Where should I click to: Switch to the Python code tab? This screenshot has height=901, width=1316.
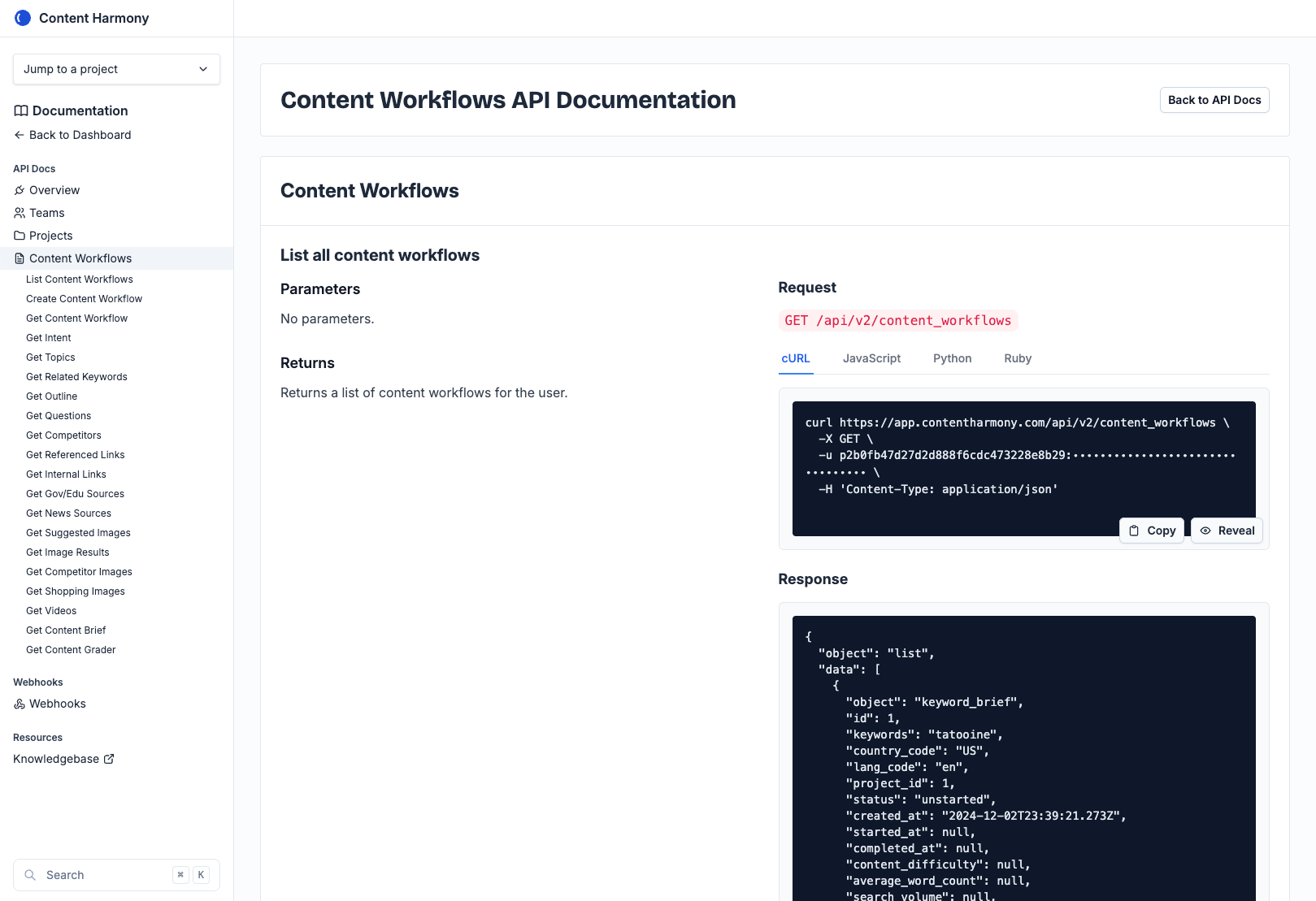click(x=952, y=358)
